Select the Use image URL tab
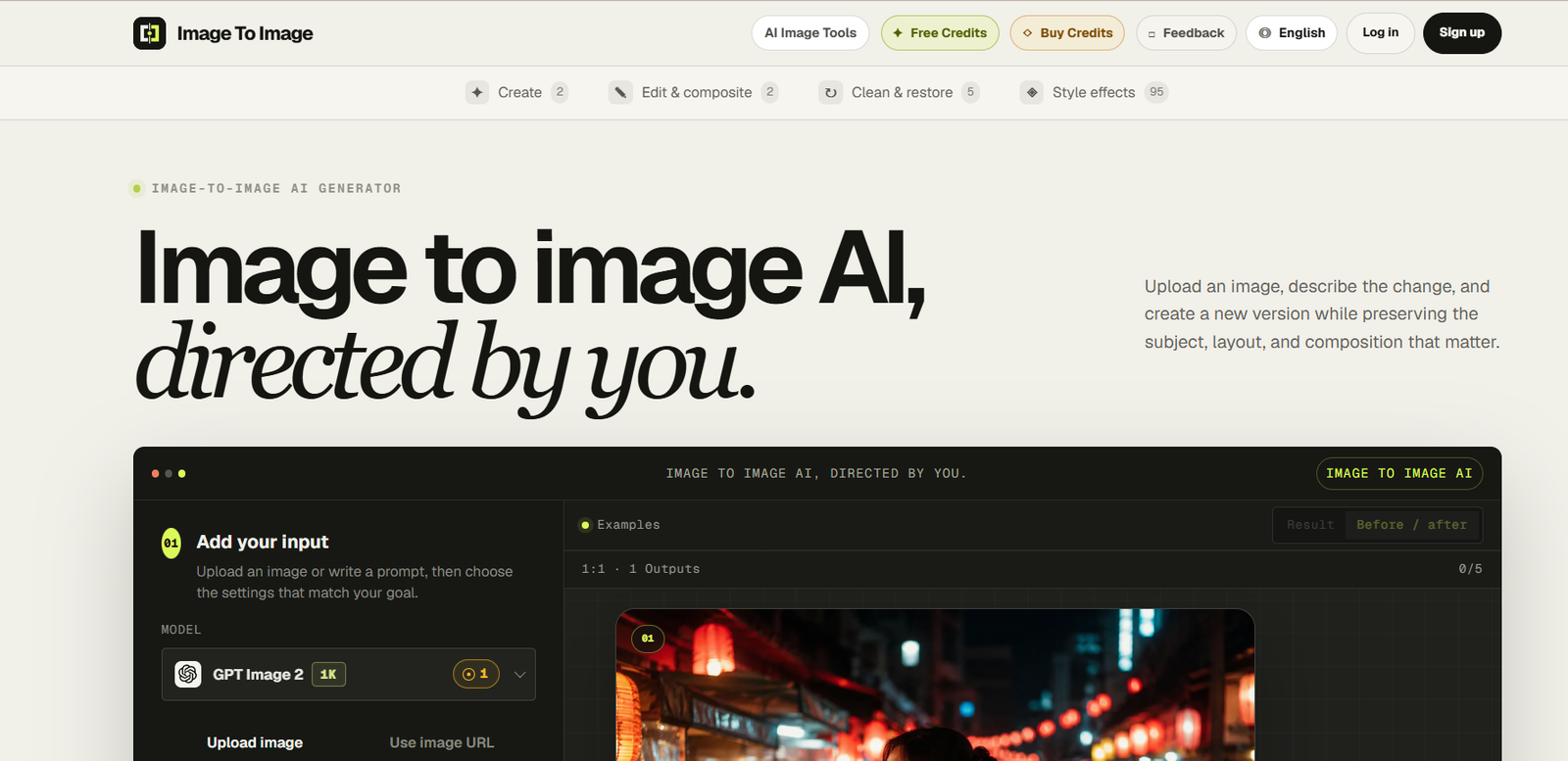This screenshot has width=1568, height=761. coord(442,742)
